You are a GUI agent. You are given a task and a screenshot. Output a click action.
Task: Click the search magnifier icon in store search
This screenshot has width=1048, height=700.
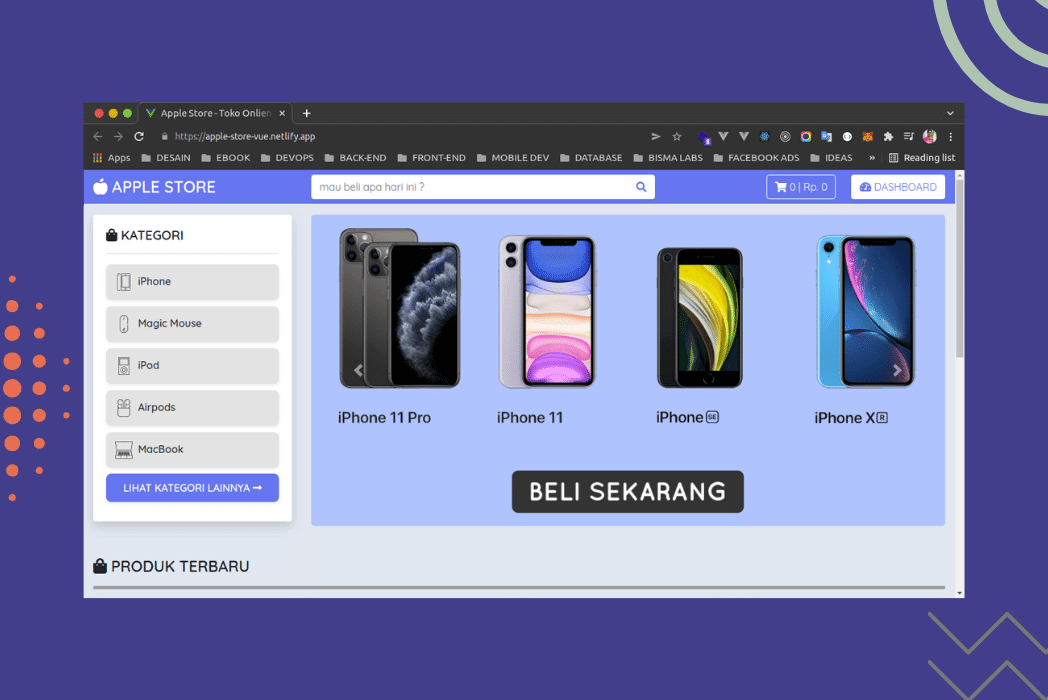(x=641, y=187)
